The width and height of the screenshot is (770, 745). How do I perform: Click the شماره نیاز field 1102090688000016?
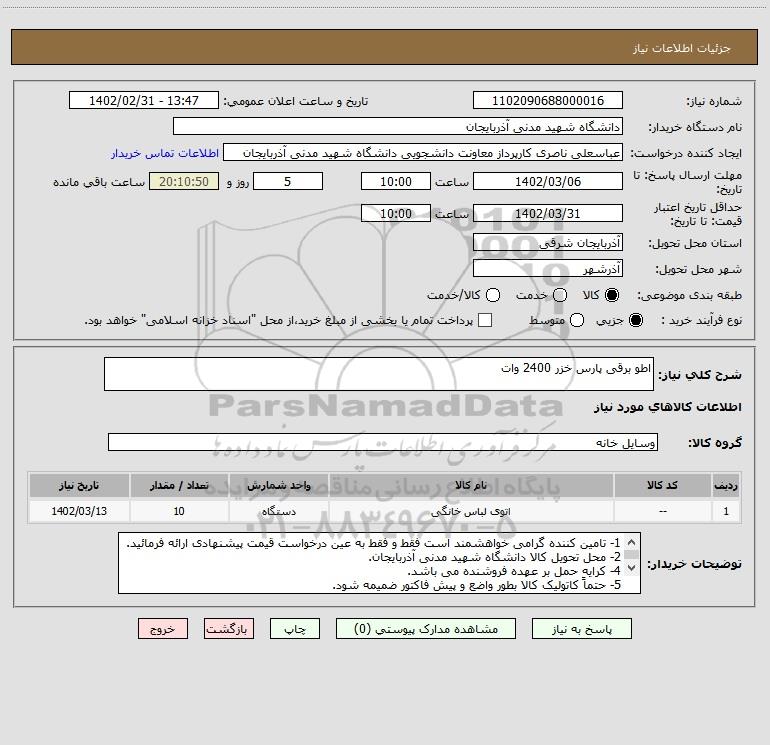548,100
